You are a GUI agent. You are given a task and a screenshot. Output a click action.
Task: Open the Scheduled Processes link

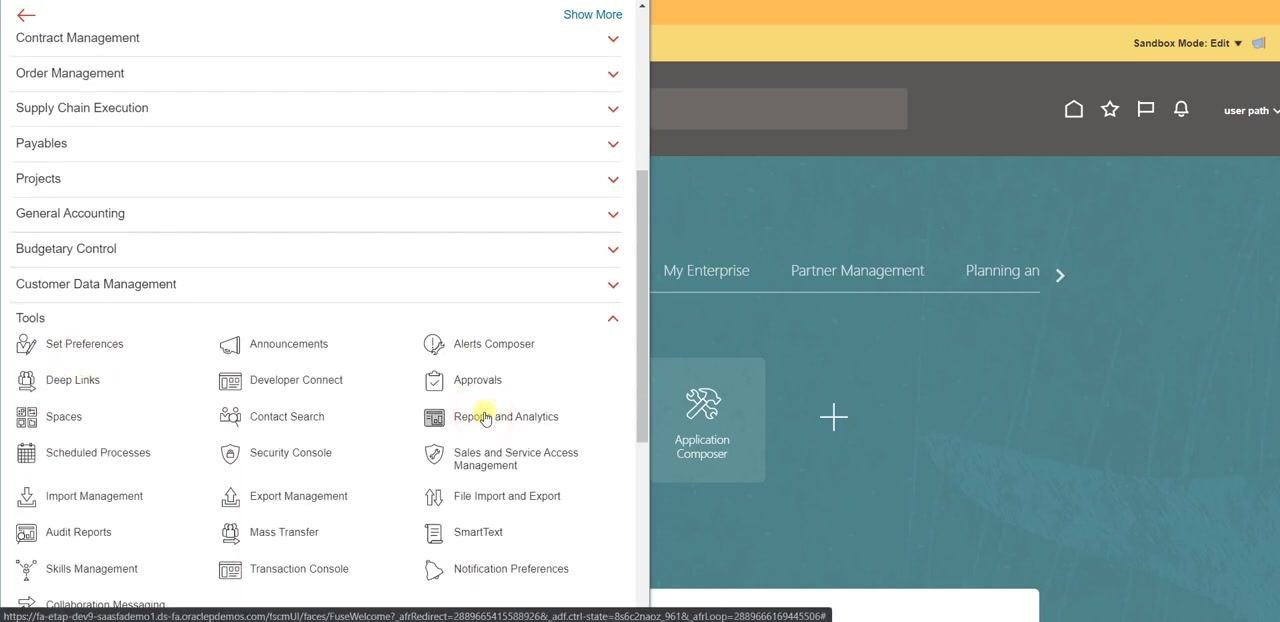(98, 453)
